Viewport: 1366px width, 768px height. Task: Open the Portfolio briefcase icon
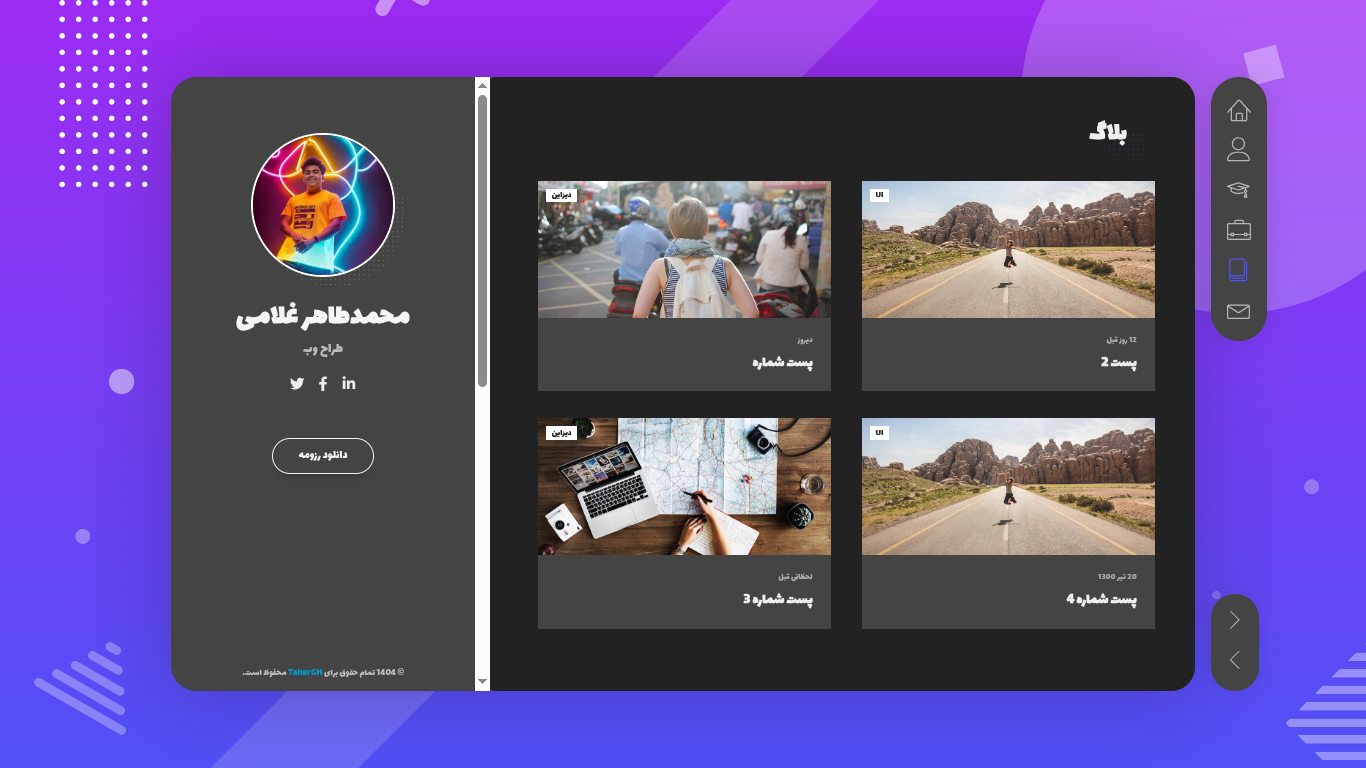point(1238,230)
